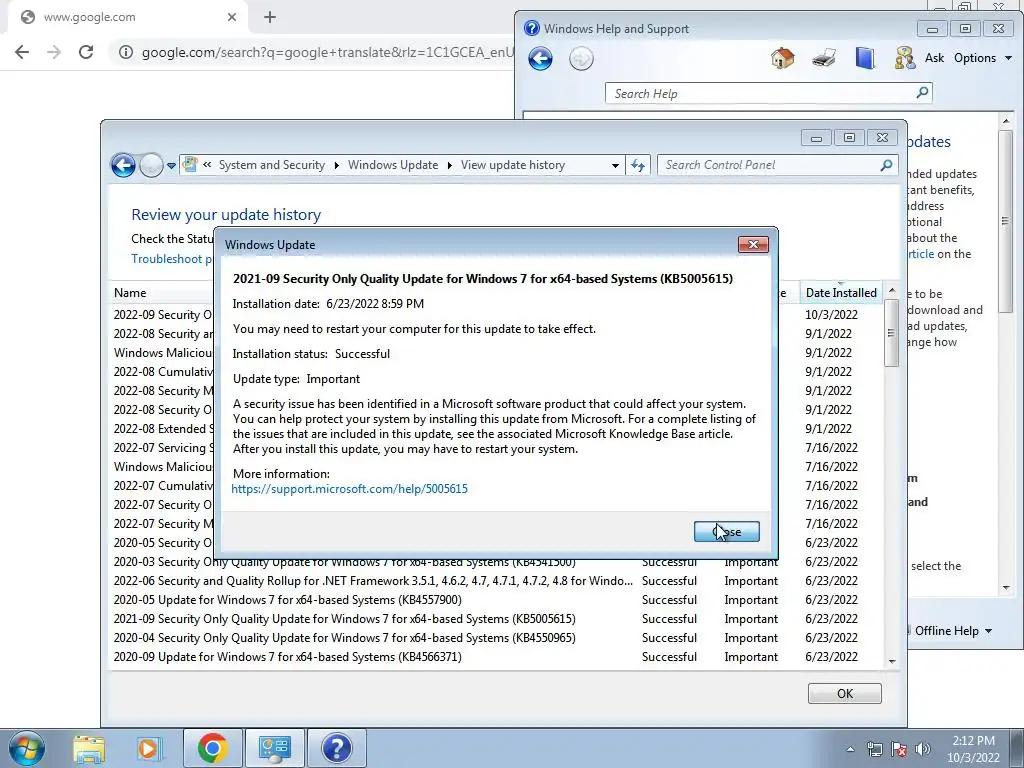The height and width of the screenshot is (768, 1024).
Task: Click back arrow in Control Panel window
Action: pyautogui.click(x=123, y=165)
